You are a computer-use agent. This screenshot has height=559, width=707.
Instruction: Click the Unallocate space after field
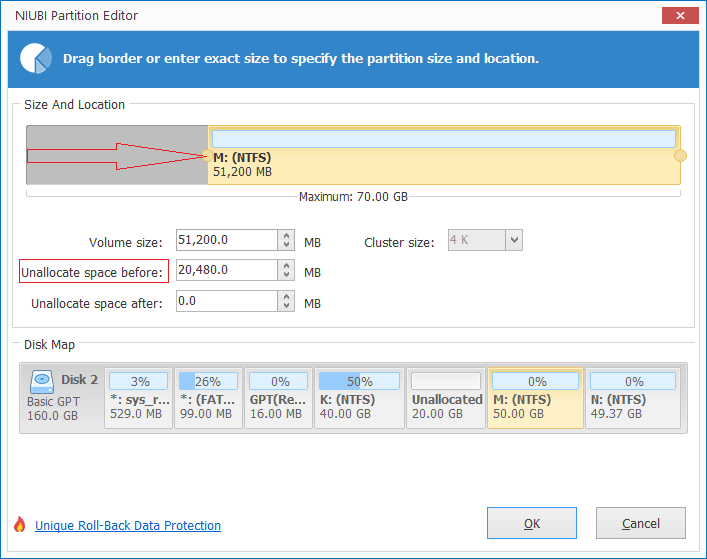click(x=226, y=301)
